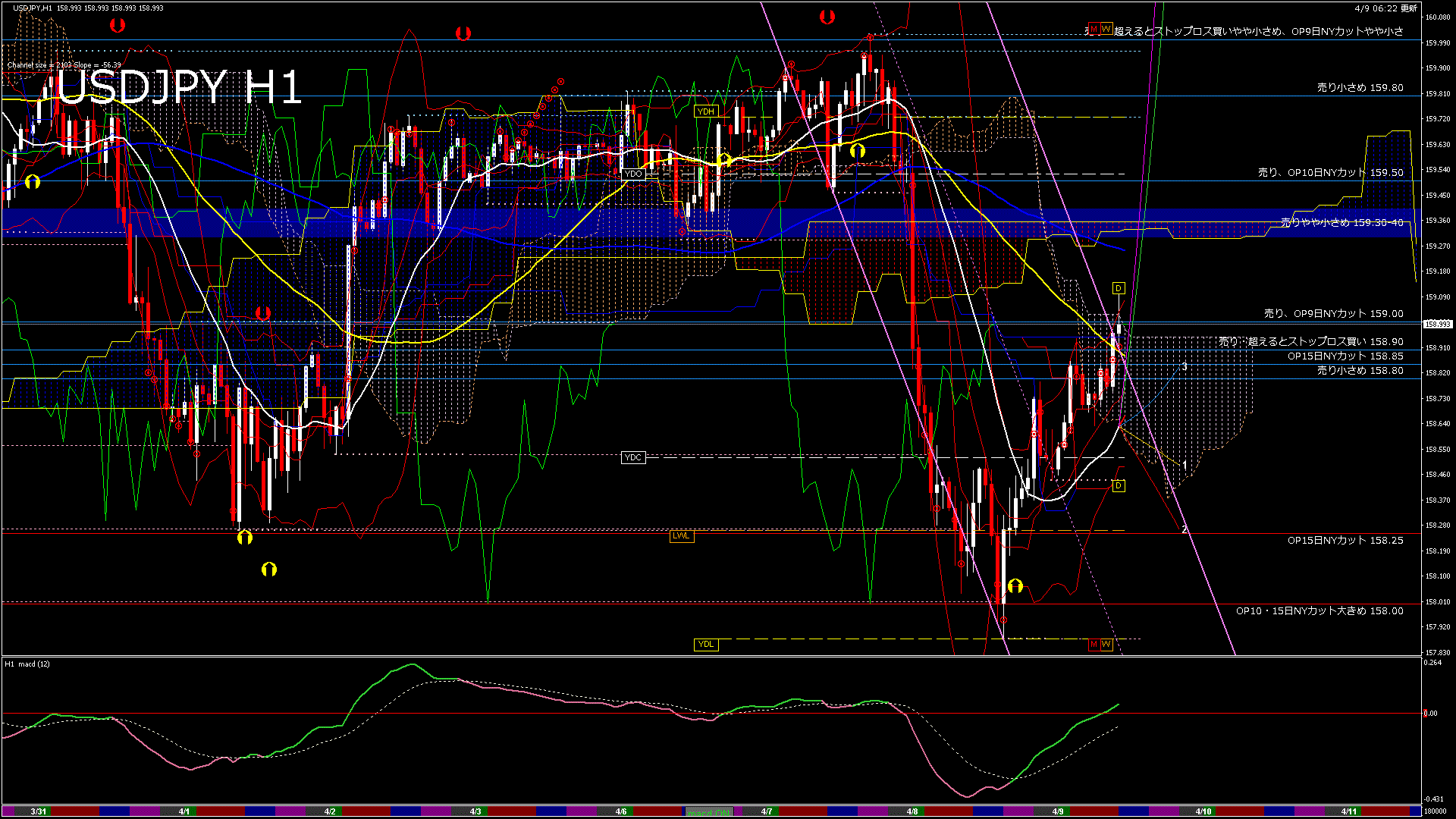Select the yellow horseshoe marker near the left price axis
The image size is (1456, 819).
click(32, 182)
